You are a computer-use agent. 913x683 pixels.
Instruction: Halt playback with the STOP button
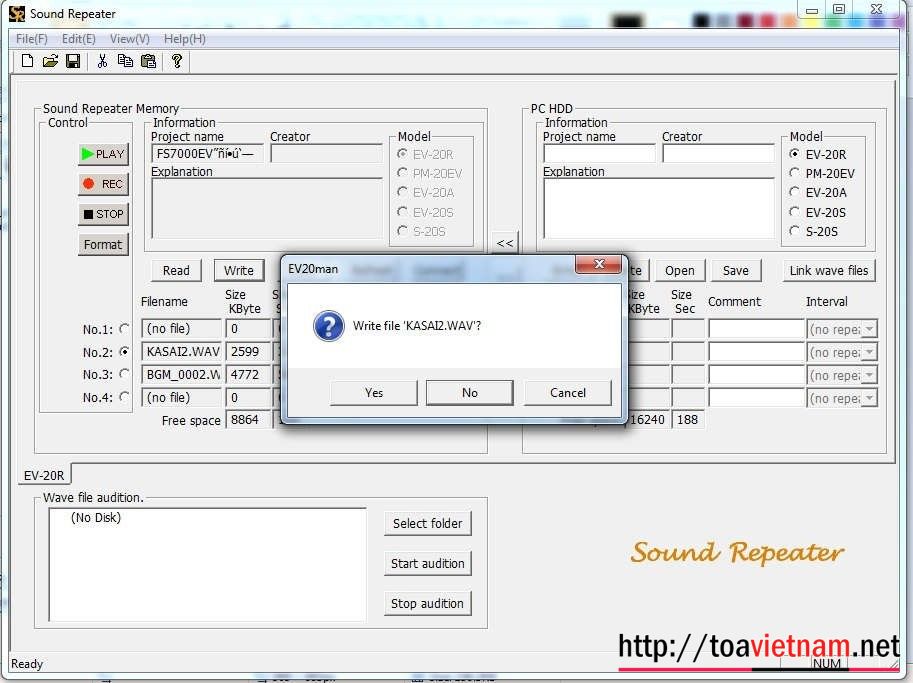pos(104,214)
